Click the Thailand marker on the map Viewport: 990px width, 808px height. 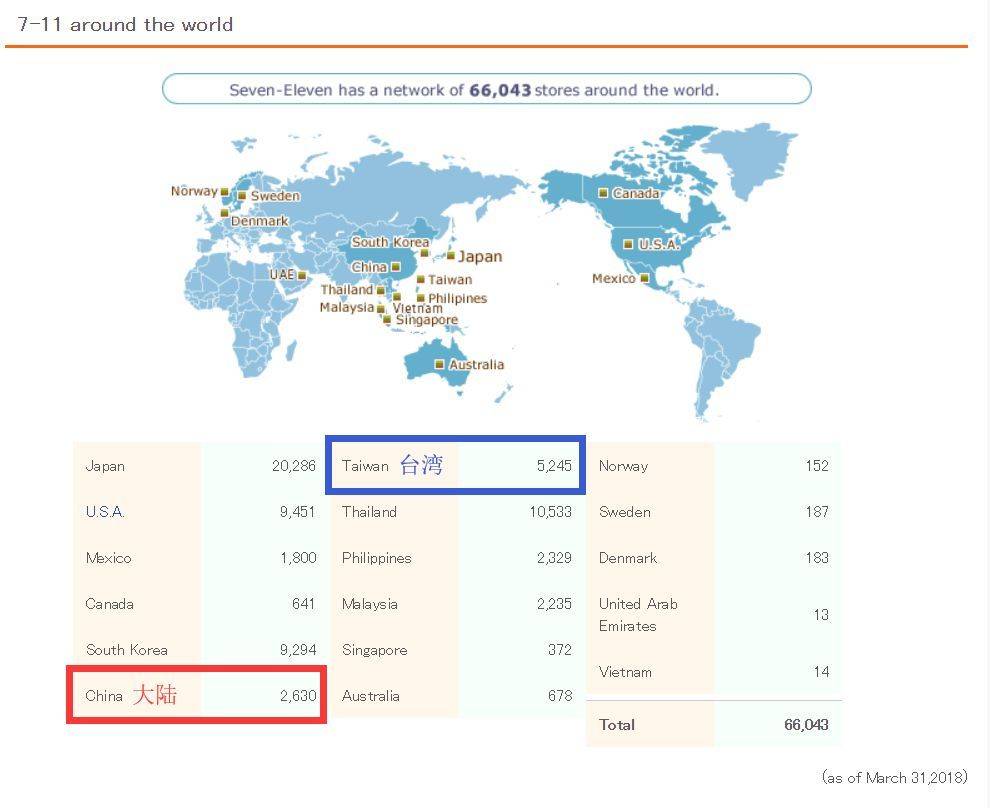[380, 290]
